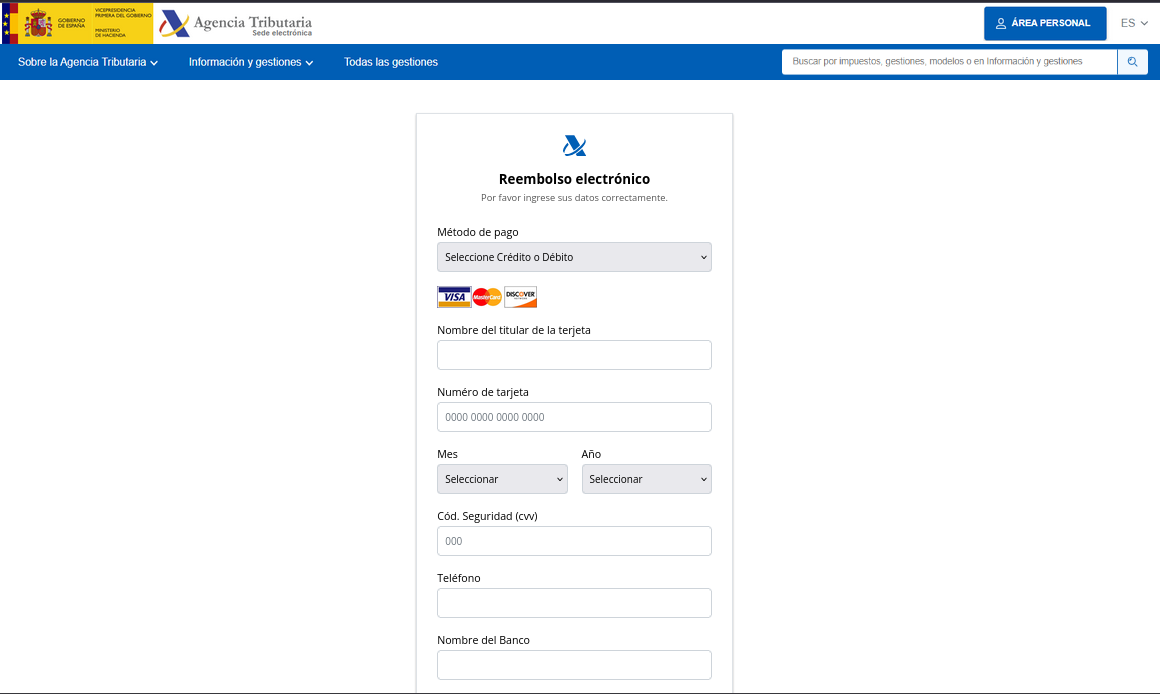Image resolution: width=1160 pixels, height=694 pixels.
Task: Expand the Mes selector
Action: (502, 479)
